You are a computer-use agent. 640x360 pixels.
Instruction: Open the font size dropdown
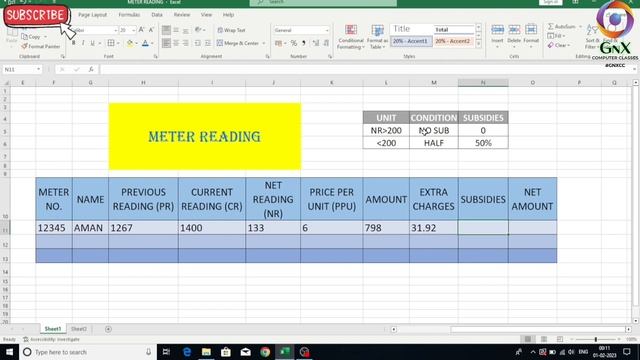click(x=133, y=30)
